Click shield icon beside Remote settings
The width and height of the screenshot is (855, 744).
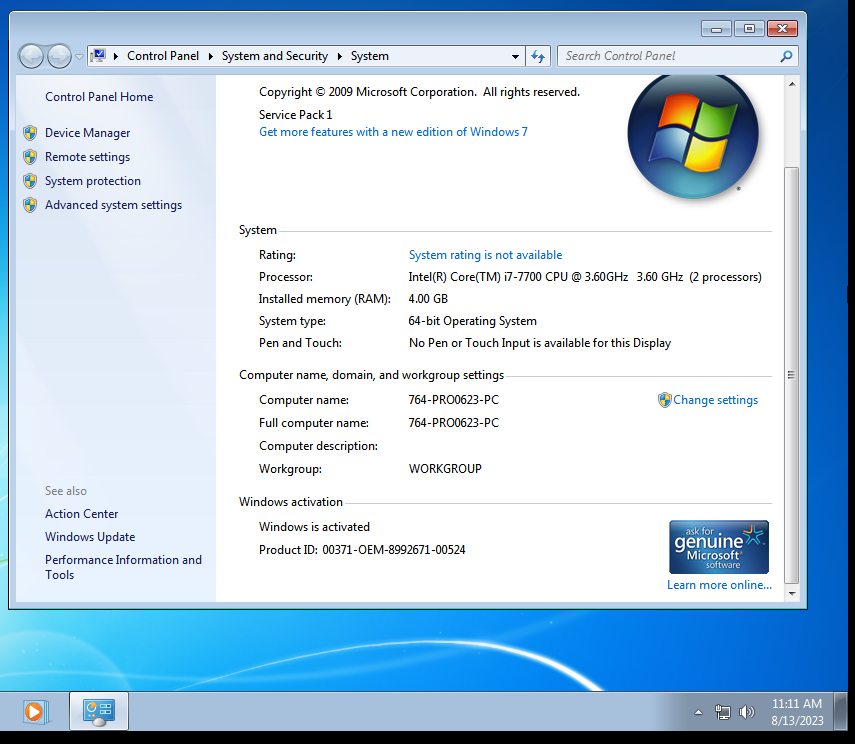click(x=31, y=157)
